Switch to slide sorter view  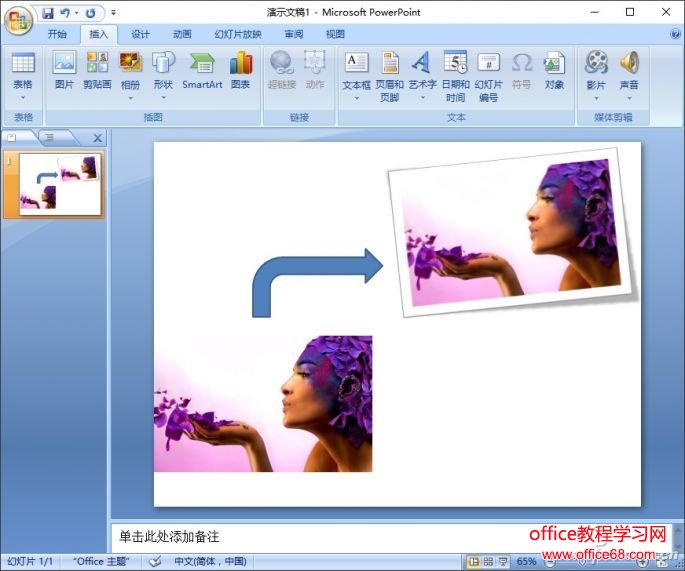coord(488,561)
